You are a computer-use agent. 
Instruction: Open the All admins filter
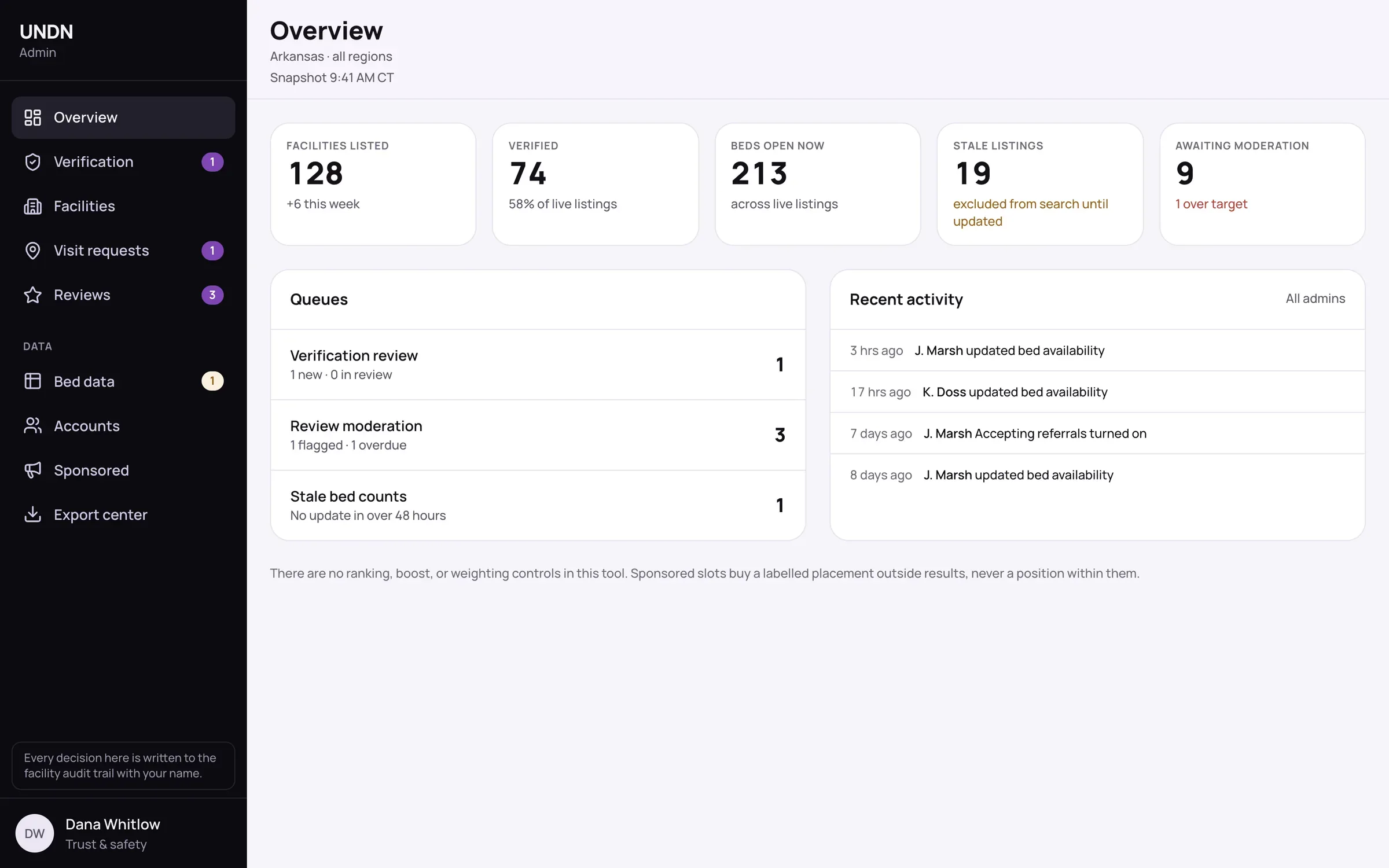[x=1315, y=299]
